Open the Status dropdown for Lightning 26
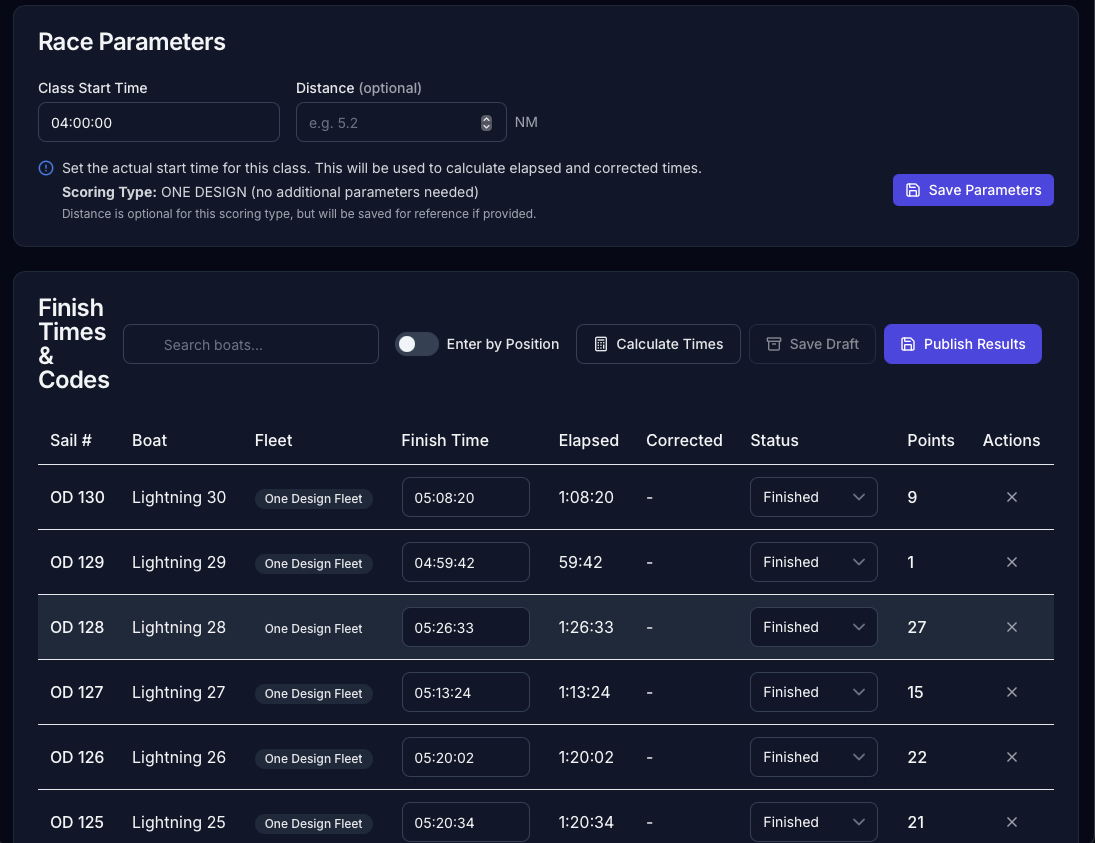Image resolution: width=1095 pixels, height=843 pixels. click(813, 757)
